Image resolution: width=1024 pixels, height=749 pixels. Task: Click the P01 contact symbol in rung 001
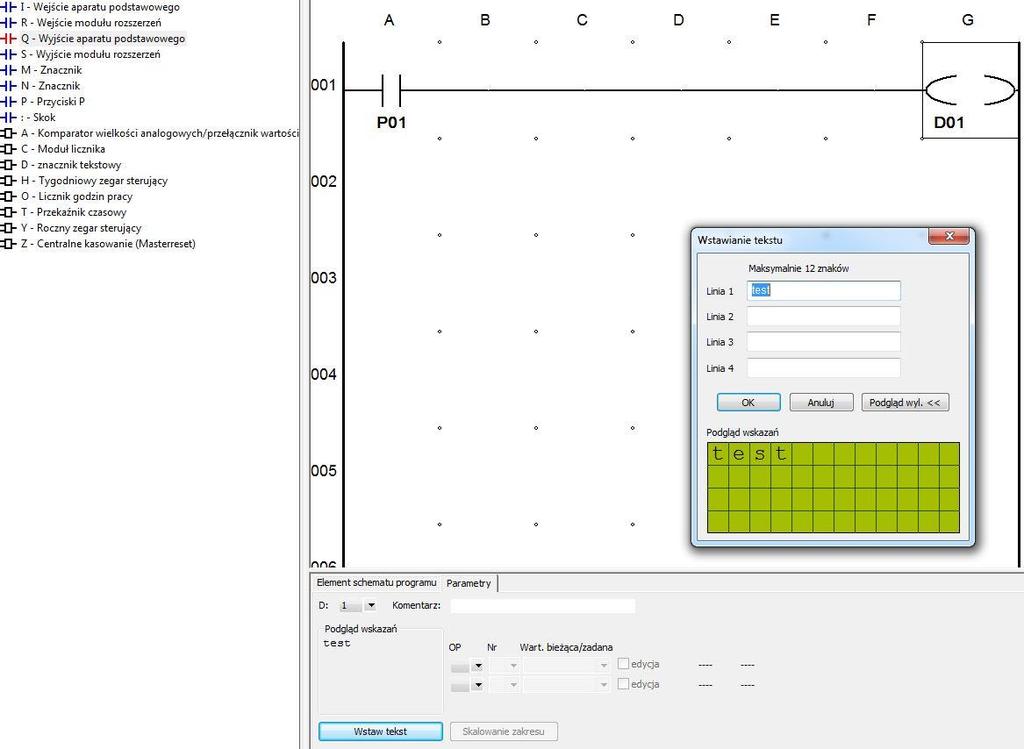tap(391, 90)
